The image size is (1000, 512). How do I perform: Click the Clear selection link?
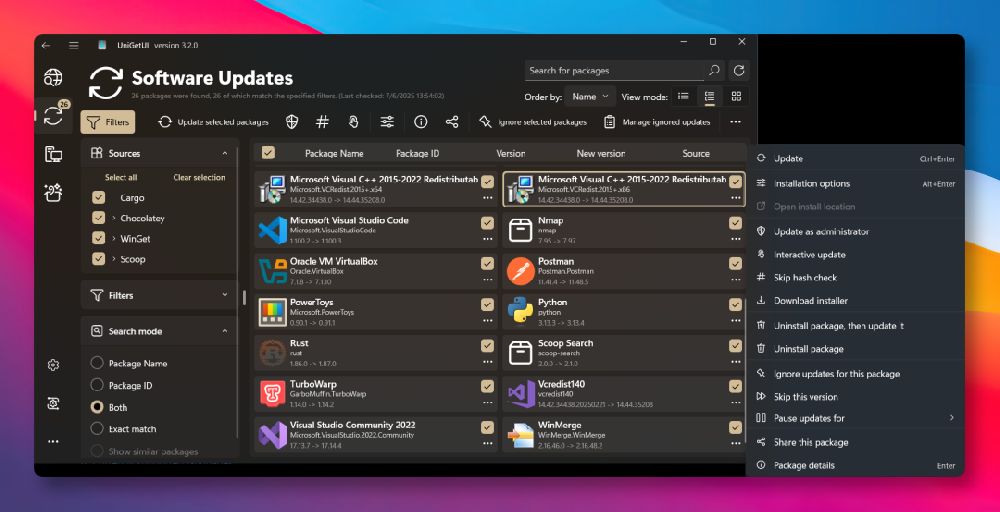pyautogui.click(x=199, y=178)
